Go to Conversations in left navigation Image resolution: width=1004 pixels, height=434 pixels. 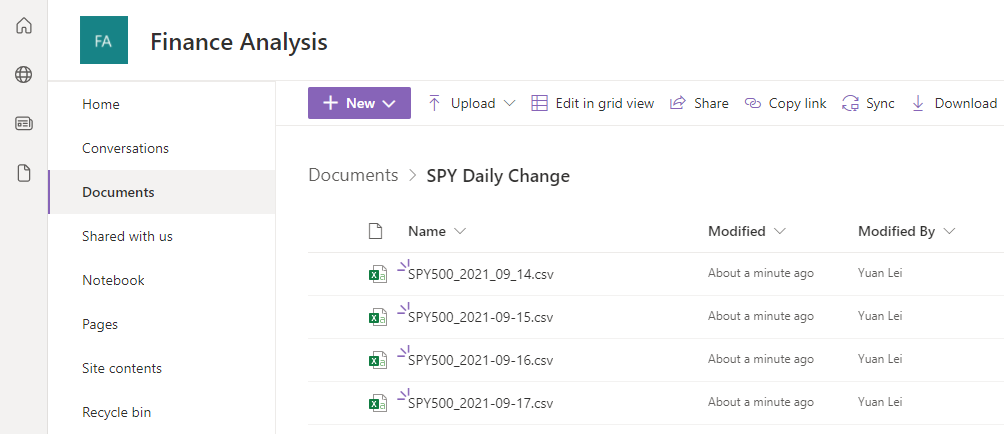(x=125, y=148)
